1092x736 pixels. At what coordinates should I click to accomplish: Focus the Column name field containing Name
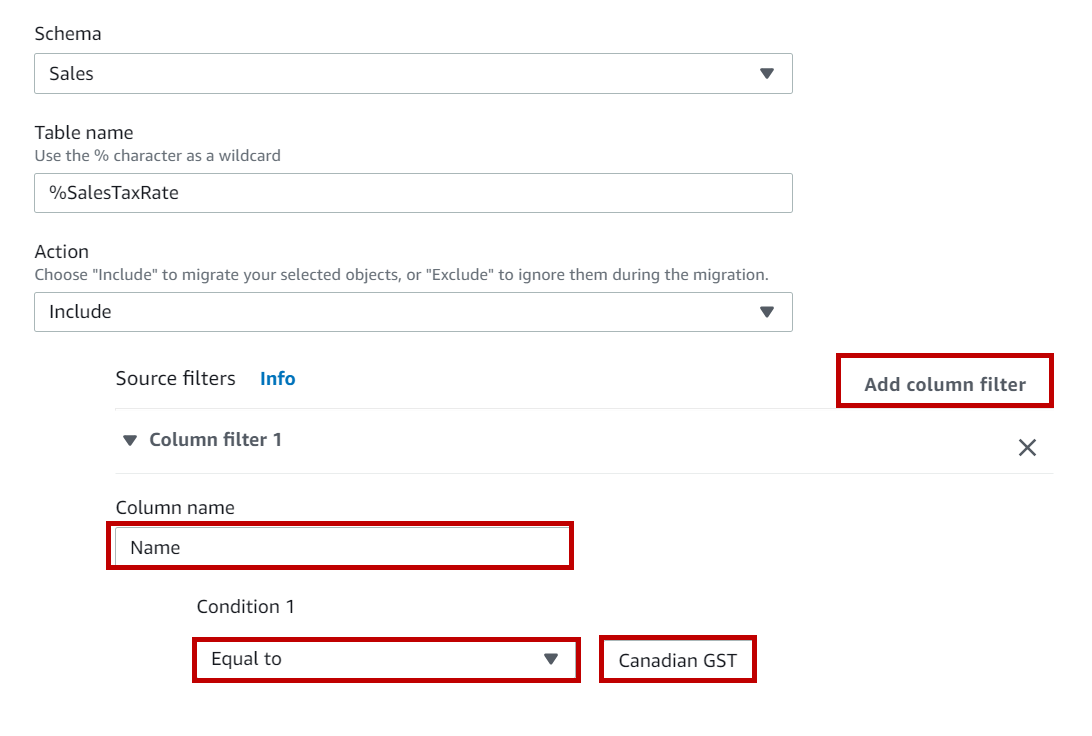(x=340, y=547)
